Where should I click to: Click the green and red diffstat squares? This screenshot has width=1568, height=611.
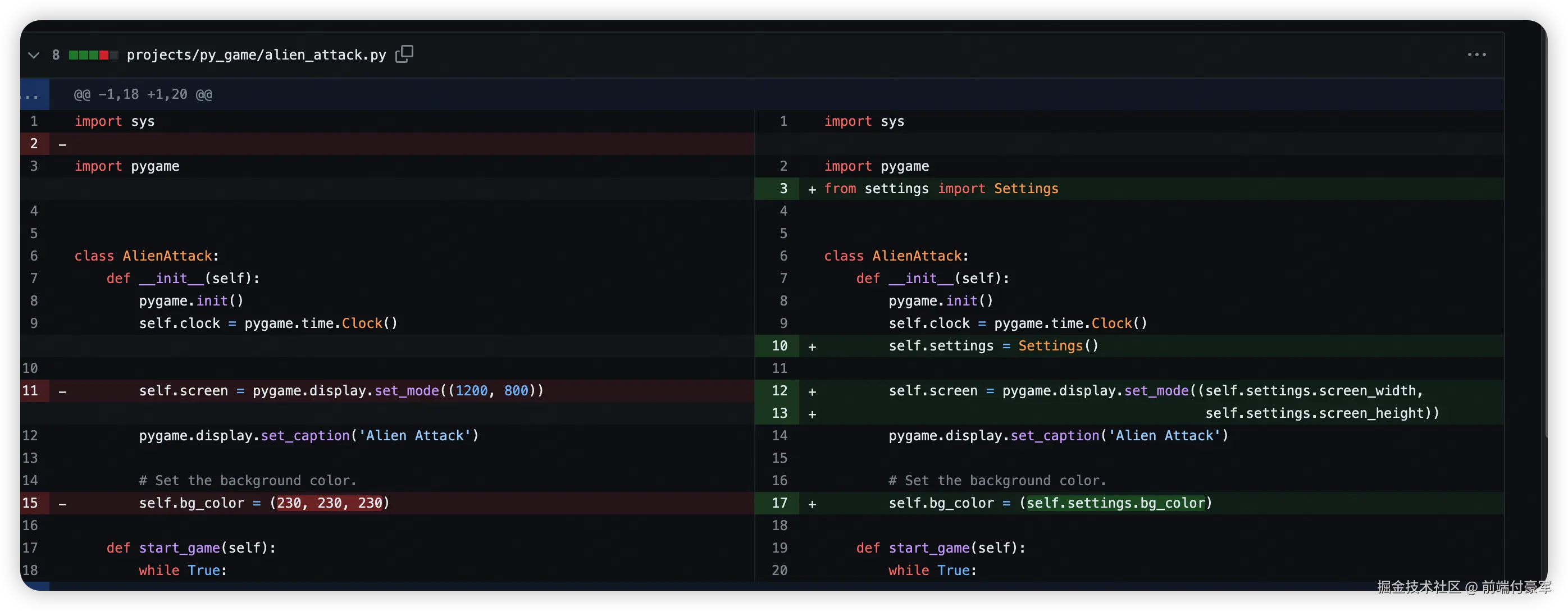pos(93,56)
